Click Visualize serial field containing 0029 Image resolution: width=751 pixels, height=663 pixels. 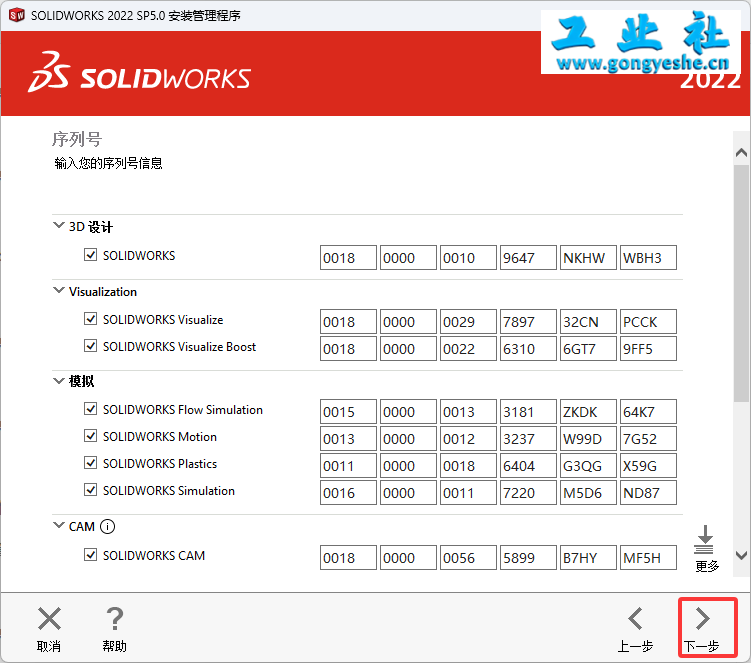point(468,321)
